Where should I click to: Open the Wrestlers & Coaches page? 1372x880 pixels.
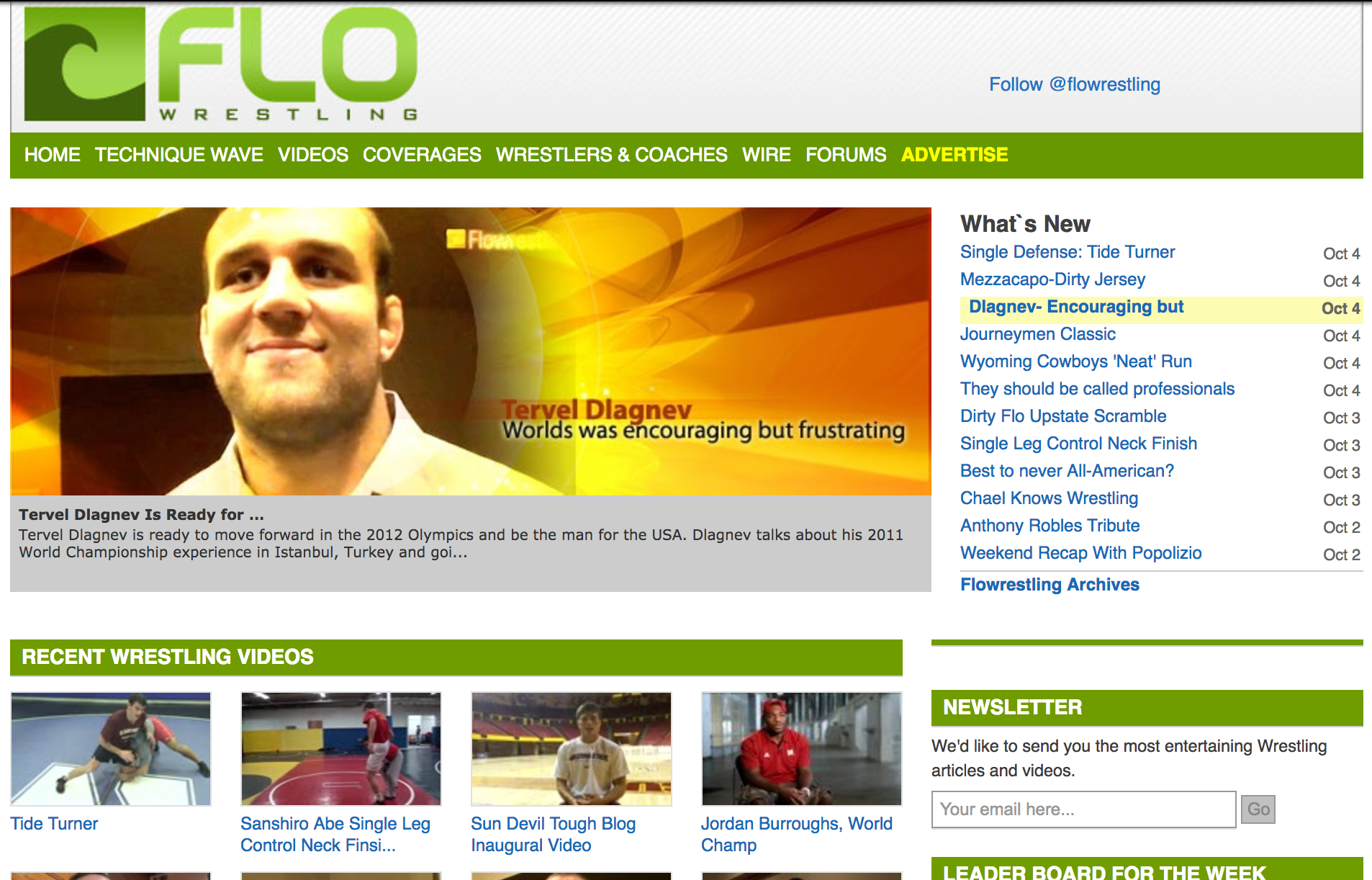point(611,155)
